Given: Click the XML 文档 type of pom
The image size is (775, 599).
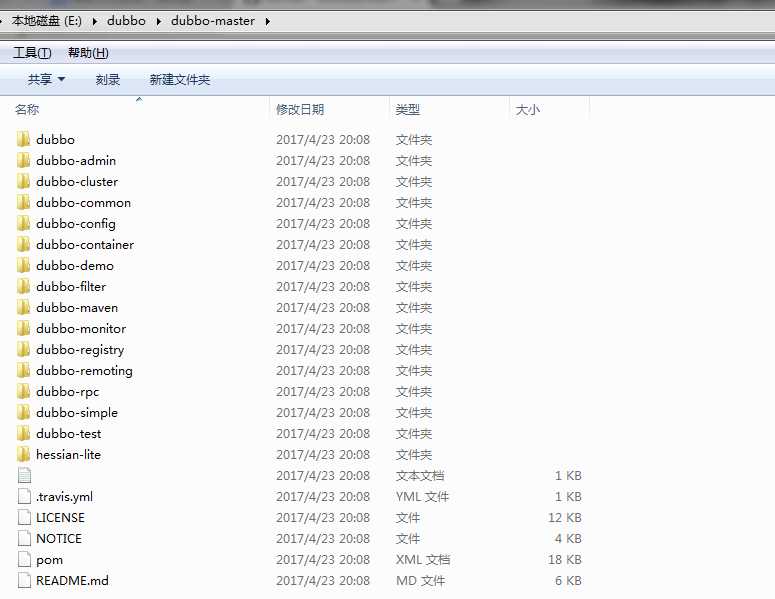Looking at the screenshot, I should click(423, 559).
